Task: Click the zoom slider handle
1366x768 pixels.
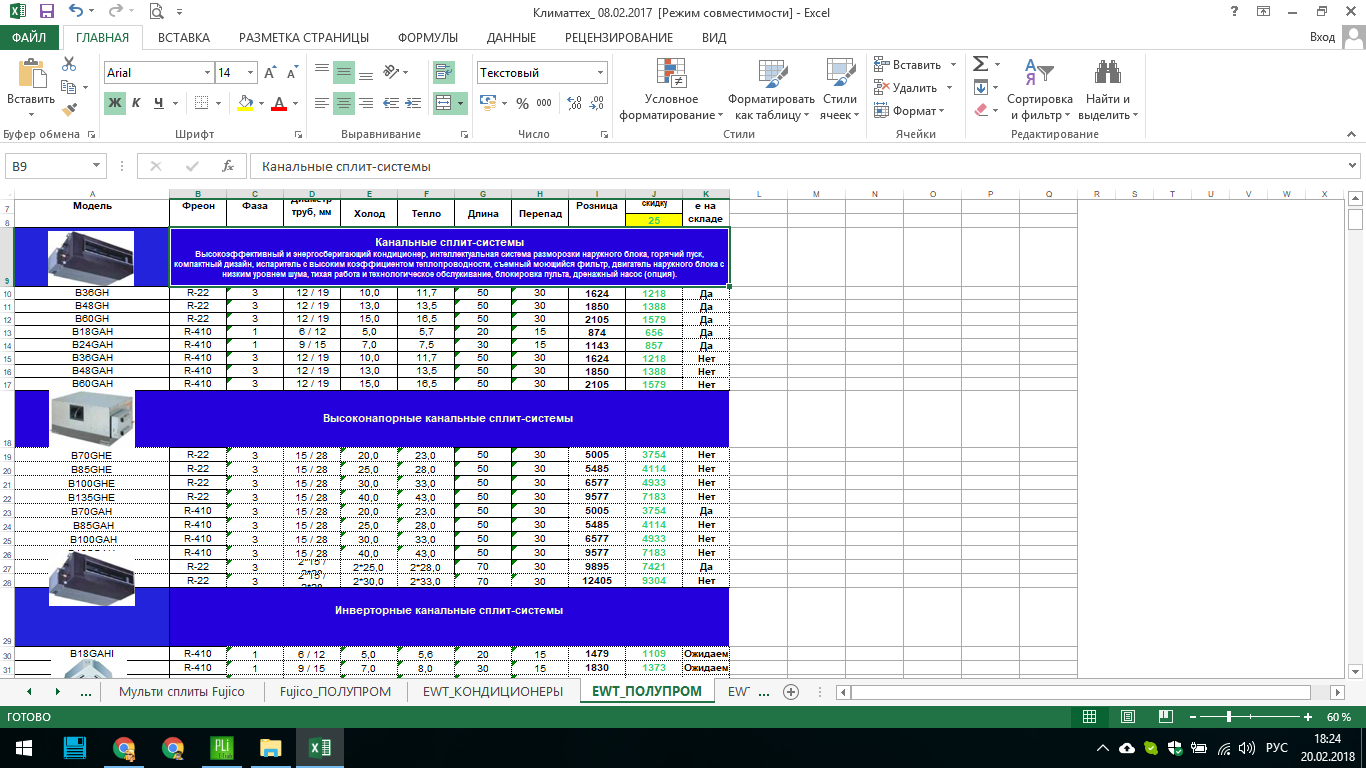Action: coord(1229,717)
